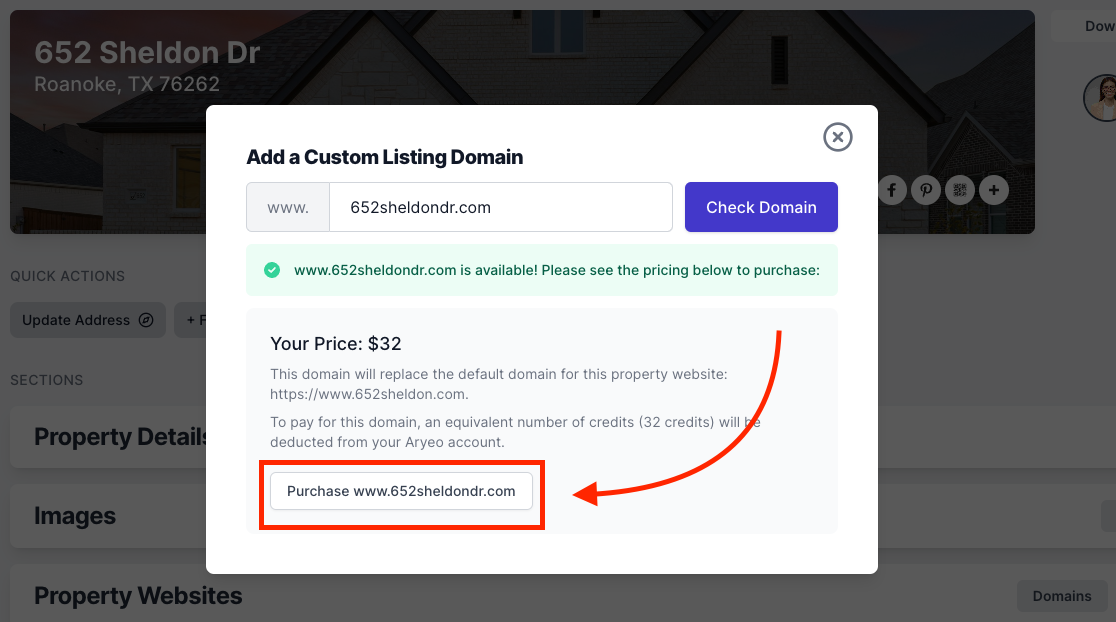The width and height of the screenshot is (1116, 622).
Task: Purchase www.652sheldondr.com
Action: 401,491
